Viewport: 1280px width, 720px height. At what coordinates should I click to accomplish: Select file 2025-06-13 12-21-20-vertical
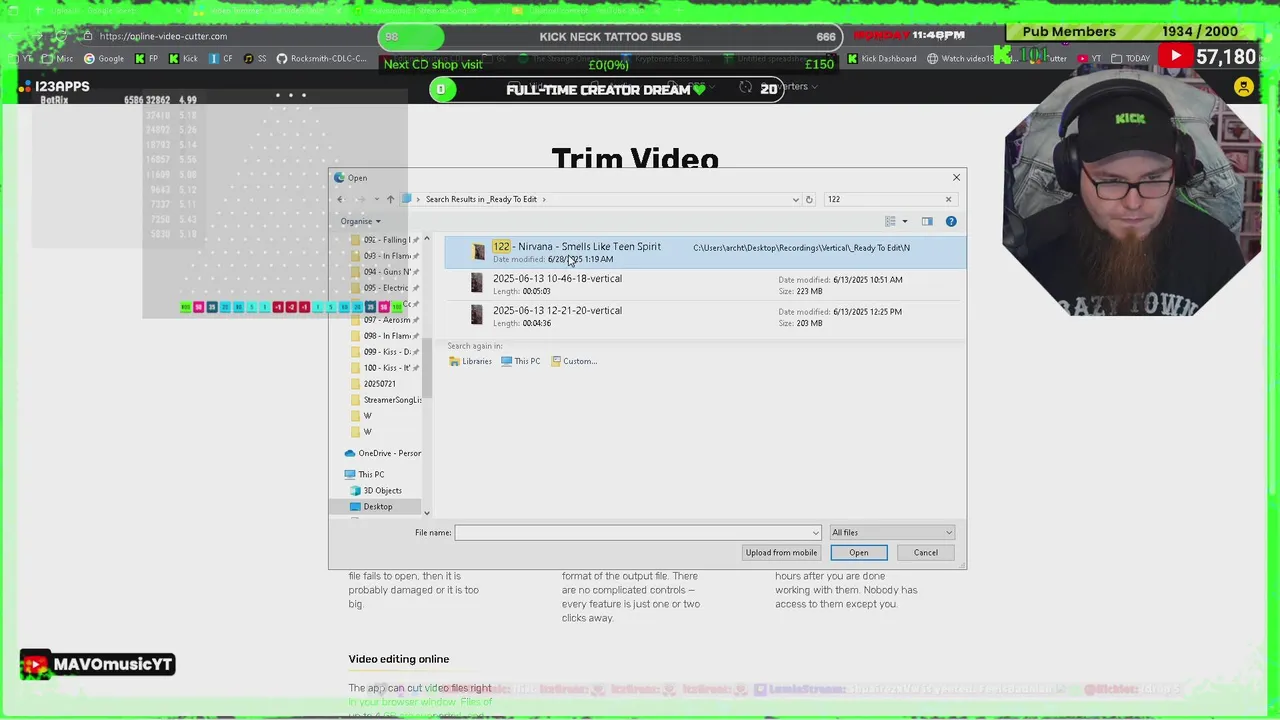[x=705, y=316]
